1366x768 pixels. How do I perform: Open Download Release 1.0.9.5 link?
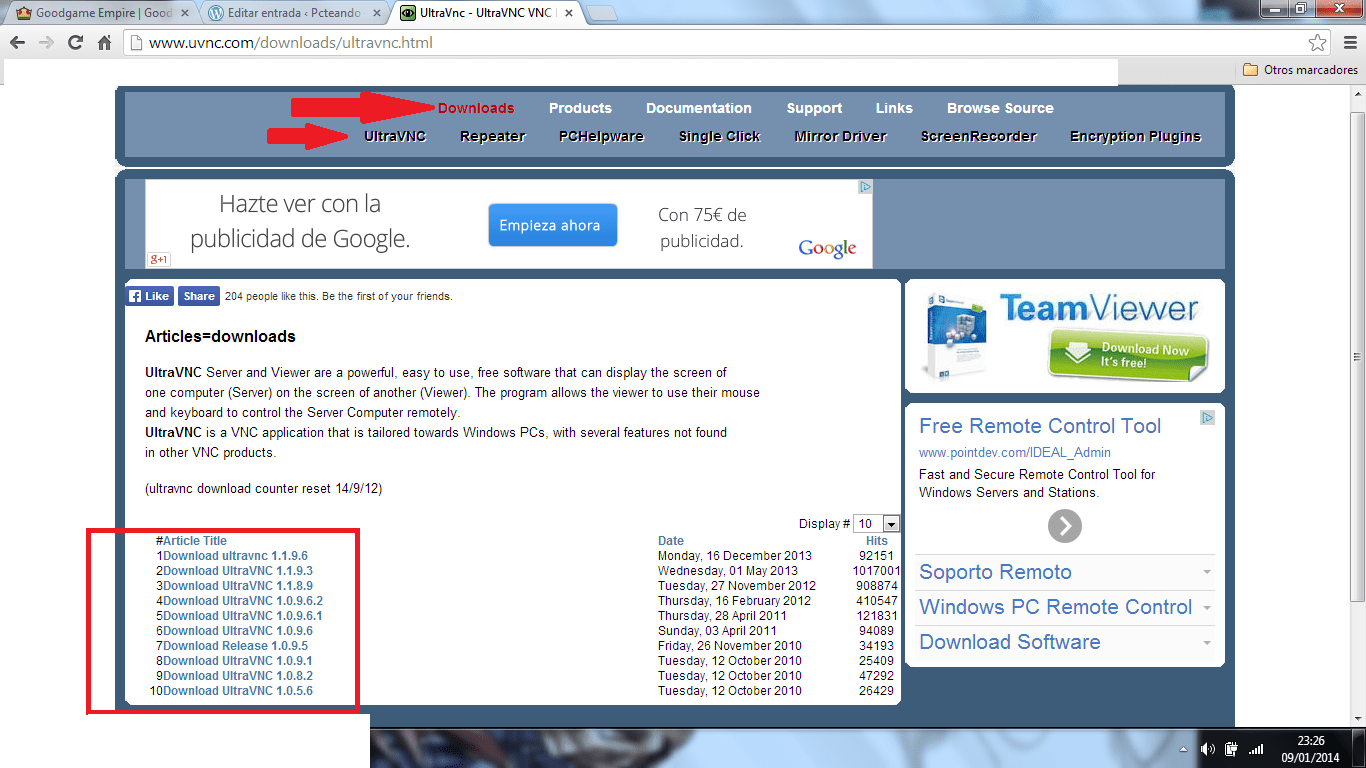(x=236, y=646)
